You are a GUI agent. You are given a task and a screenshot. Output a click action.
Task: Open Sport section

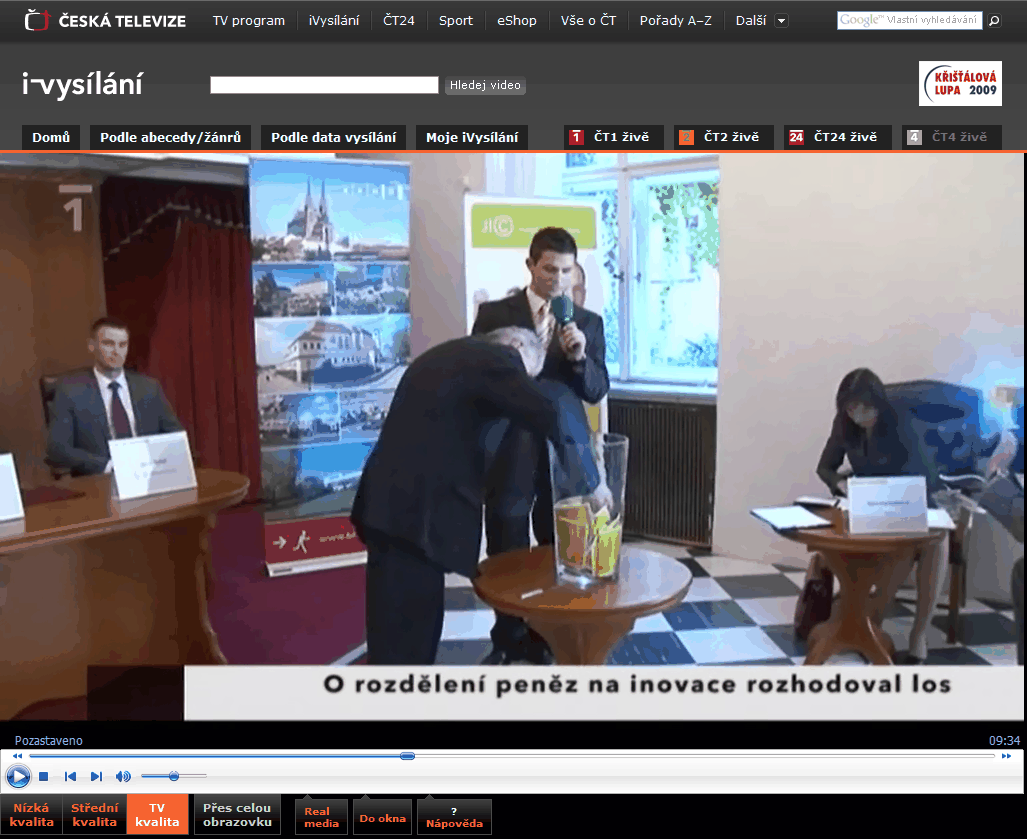(x=456, y=20)
